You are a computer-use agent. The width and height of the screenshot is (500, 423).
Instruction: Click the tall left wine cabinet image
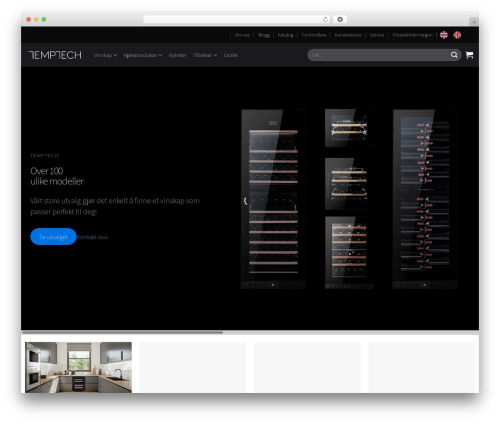273,199
